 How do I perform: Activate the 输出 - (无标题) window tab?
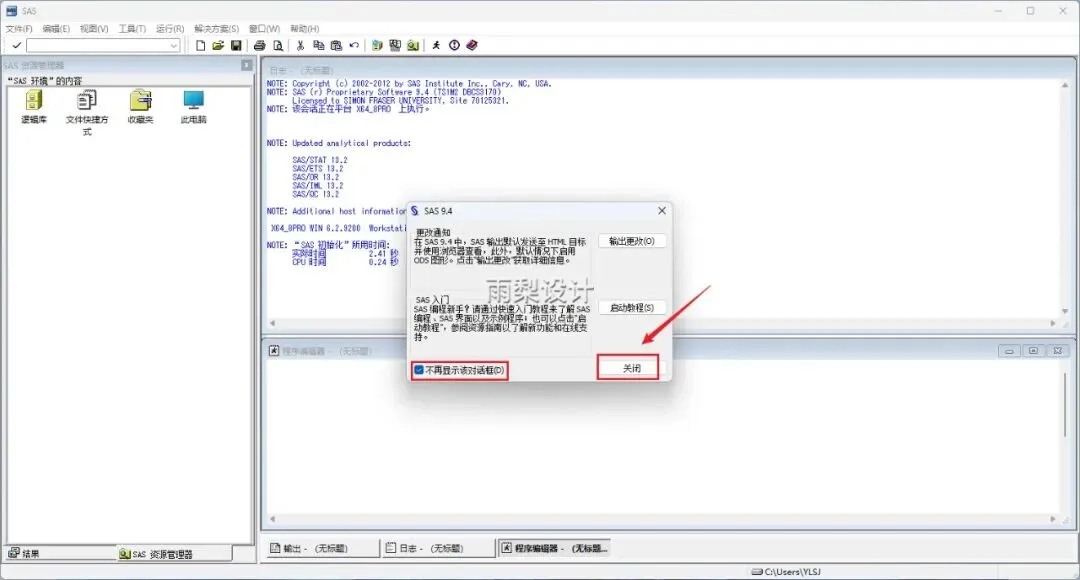tap(322, 548)
